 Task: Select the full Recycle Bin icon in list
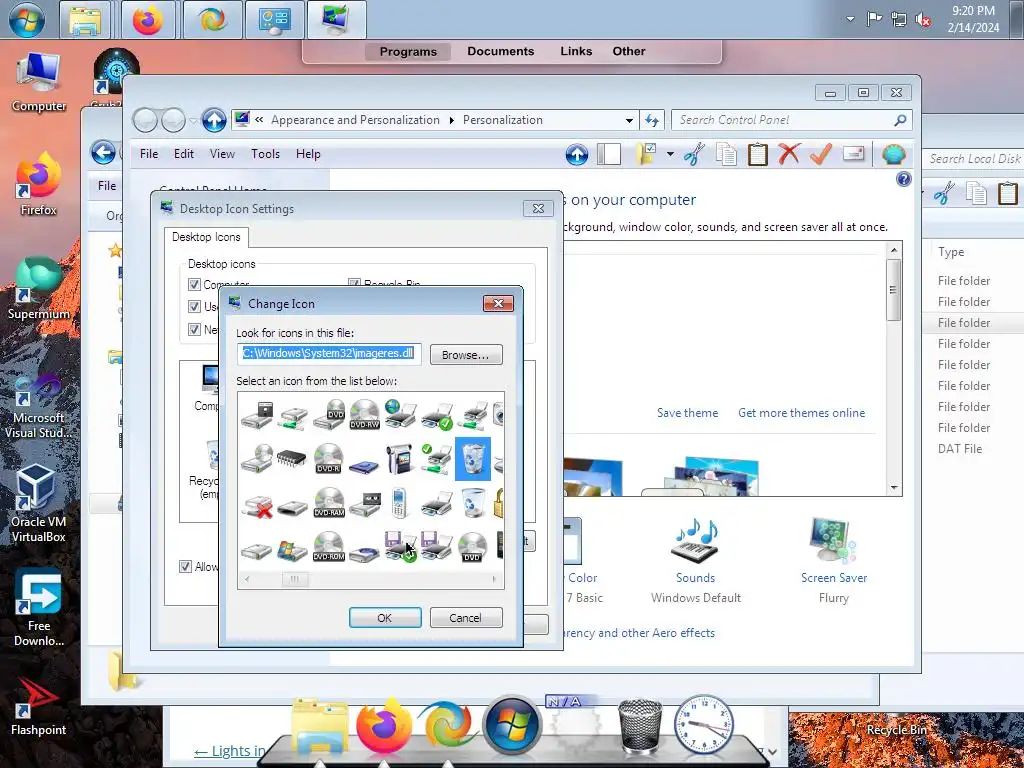(x=472, y=459)
